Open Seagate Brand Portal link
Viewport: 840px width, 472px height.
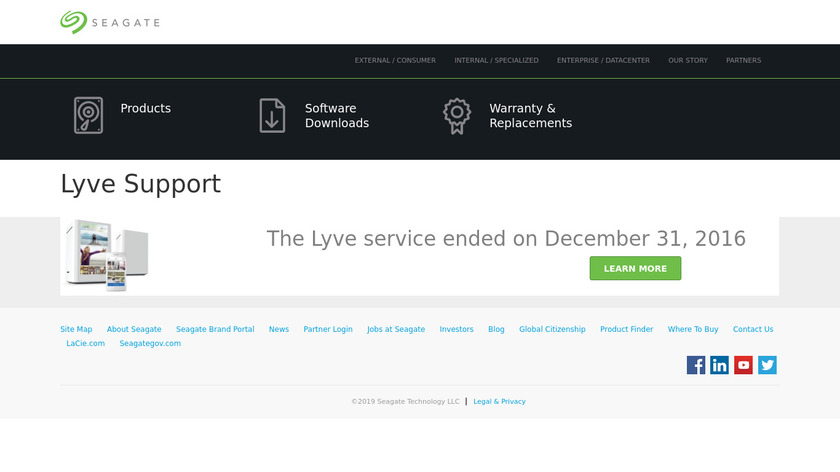coord(215,329)
